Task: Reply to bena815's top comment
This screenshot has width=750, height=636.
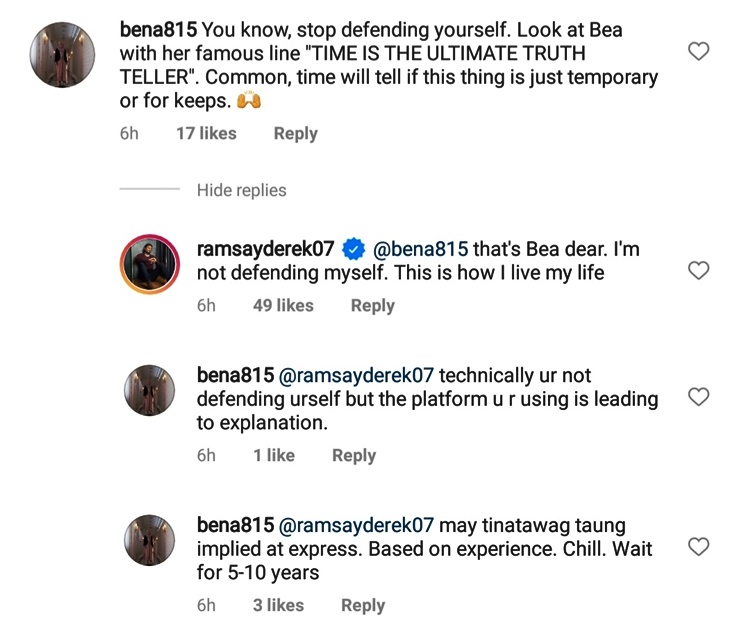Action: coord(295,133)
